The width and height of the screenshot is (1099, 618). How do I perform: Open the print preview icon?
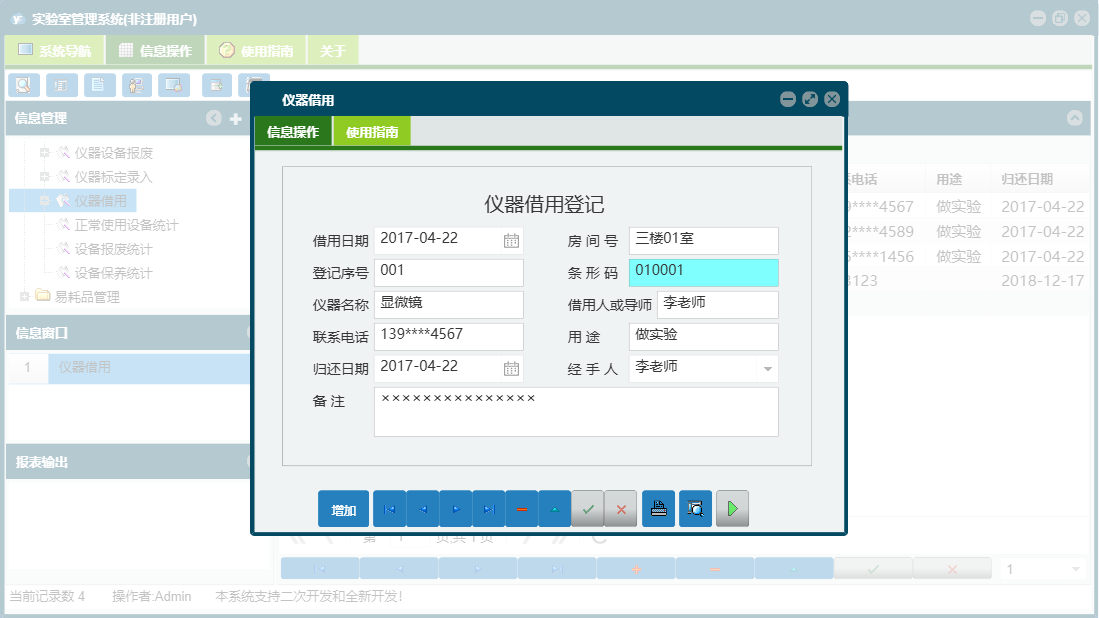pyautogui.click(x=695, y=508)
